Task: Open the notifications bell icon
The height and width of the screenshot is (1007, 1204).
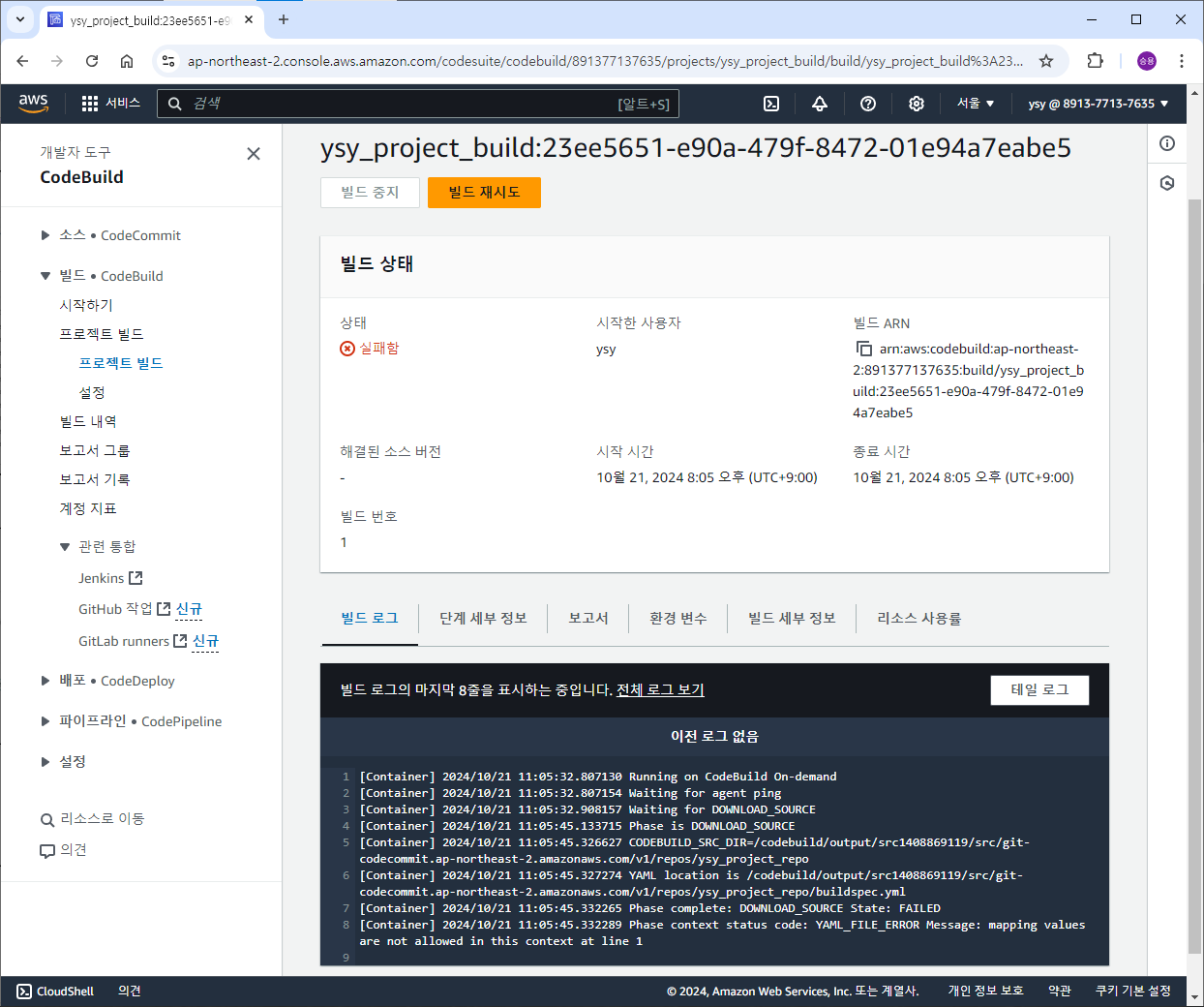Action: pyautogui.click(x=820, y=104)
